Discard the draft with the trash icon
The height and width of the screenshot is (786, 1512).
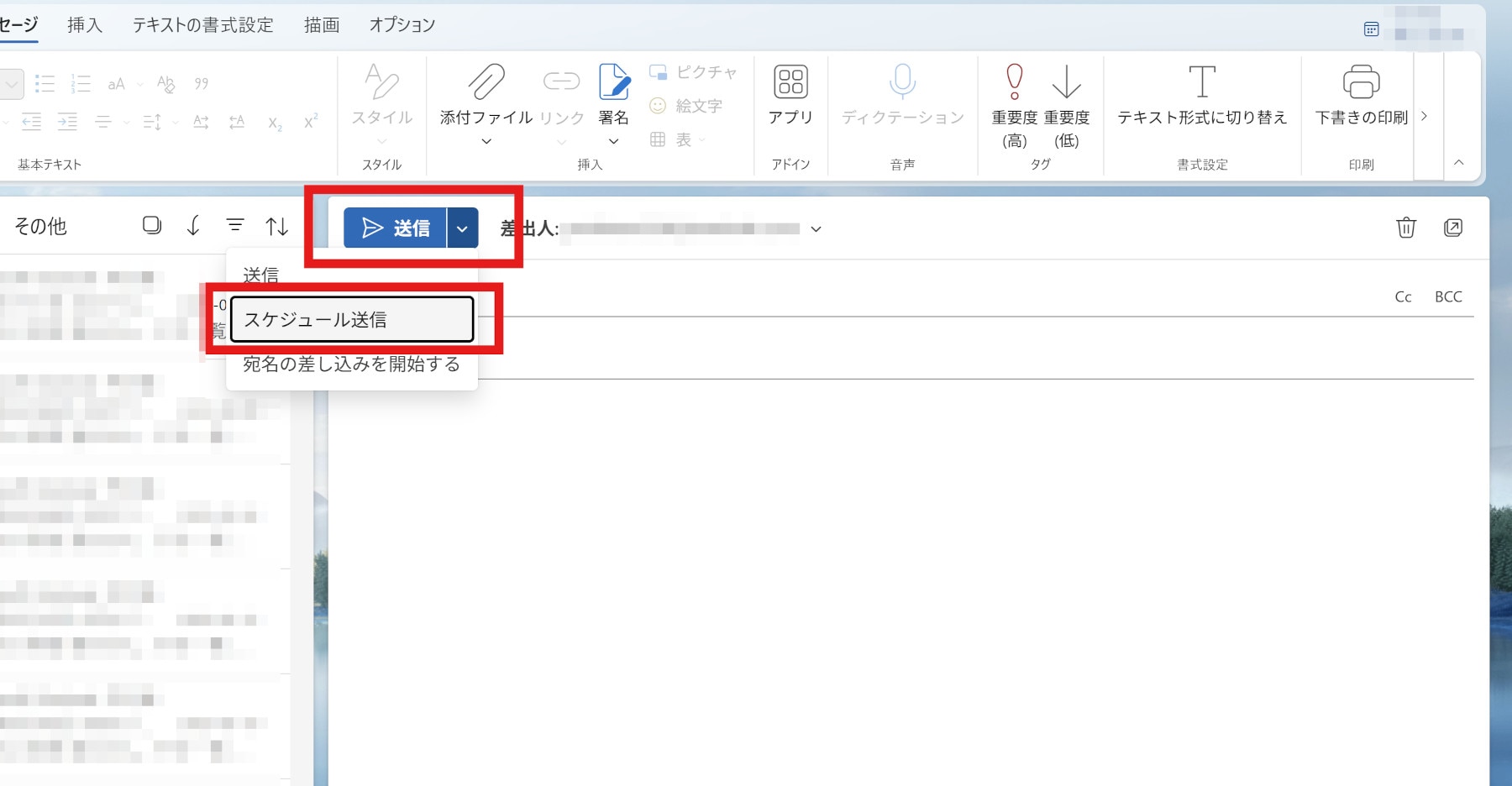(1405, 228)
